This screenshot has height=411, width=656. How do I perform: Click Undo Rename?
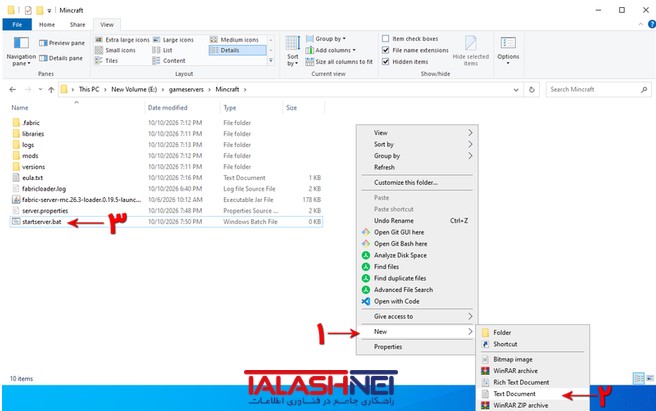pos(417,221)
